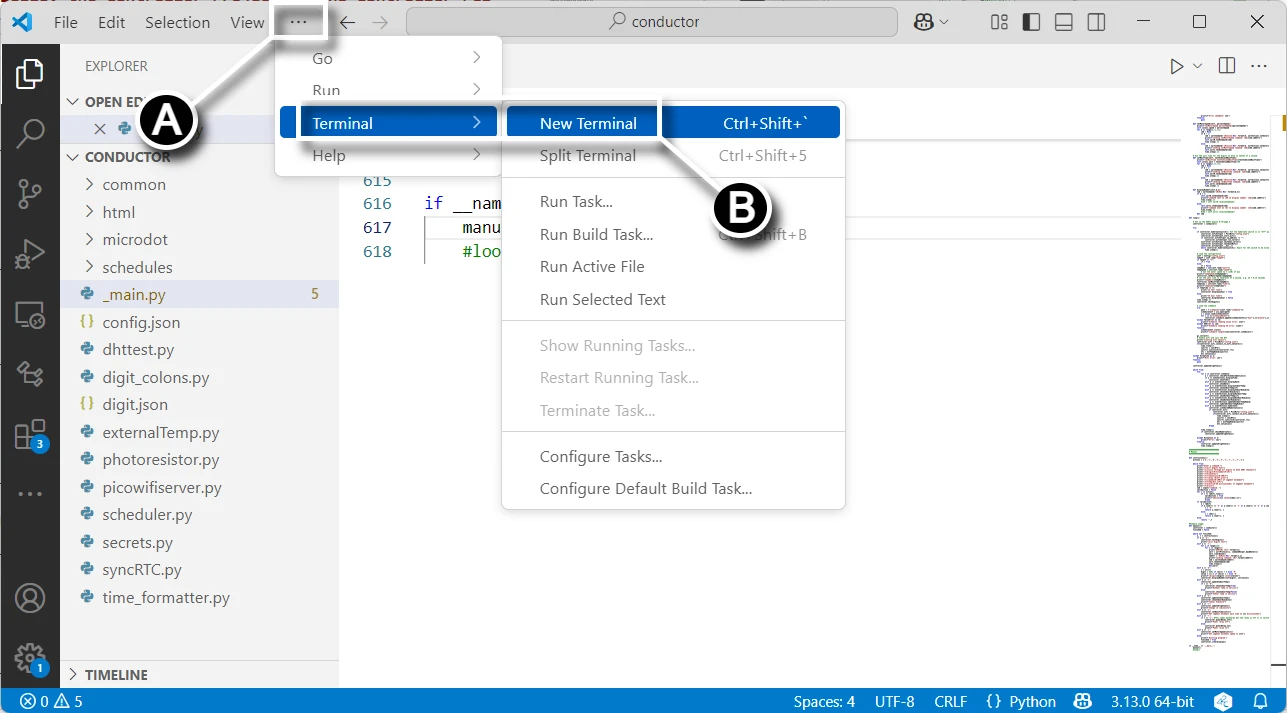The image size is (1287, 713).
Task: Expand the common folder
Action: [x=200, y=184]
